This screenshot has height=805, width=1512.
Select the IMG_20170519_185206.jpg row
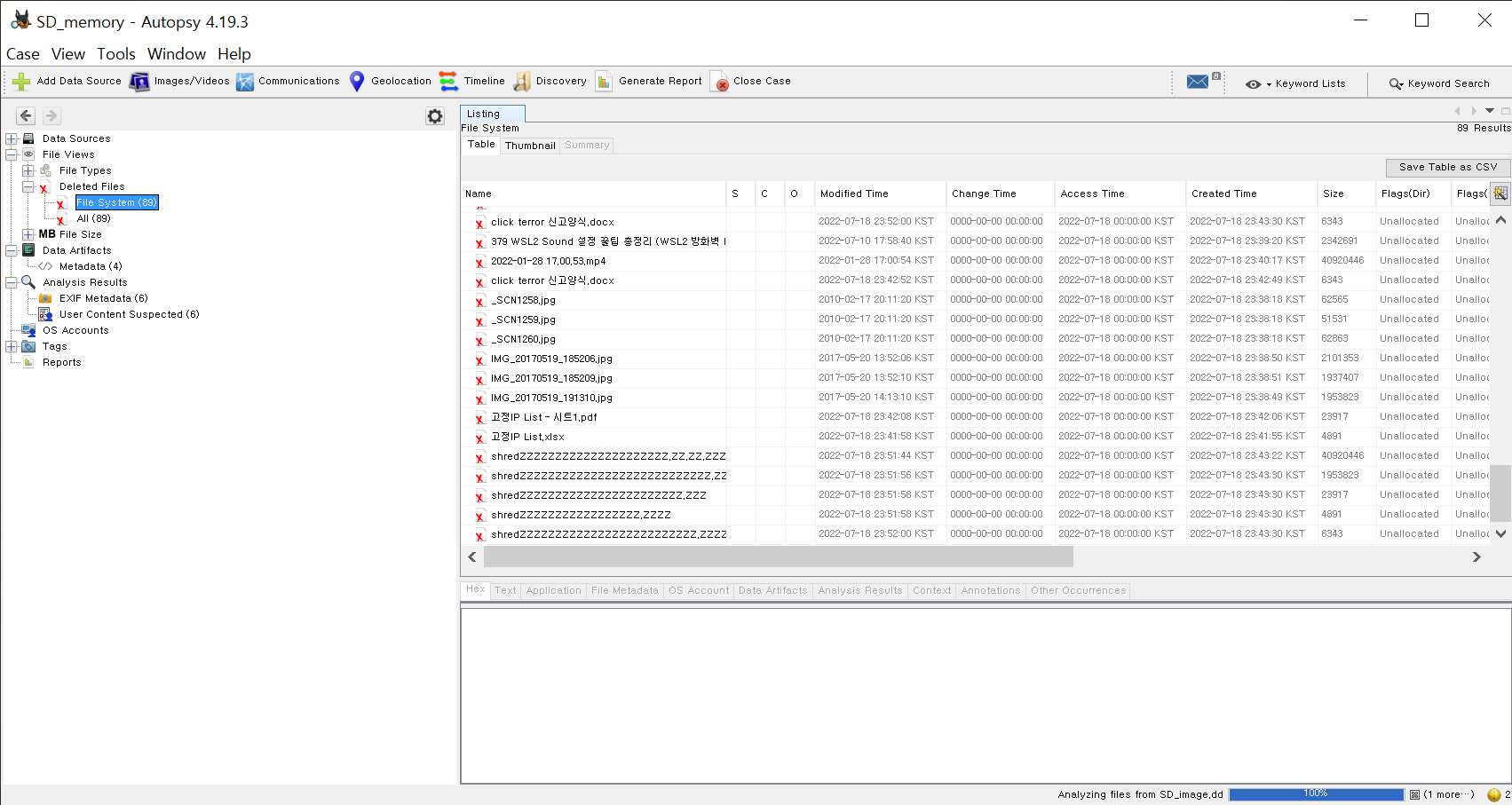click(x=974, y=359)
